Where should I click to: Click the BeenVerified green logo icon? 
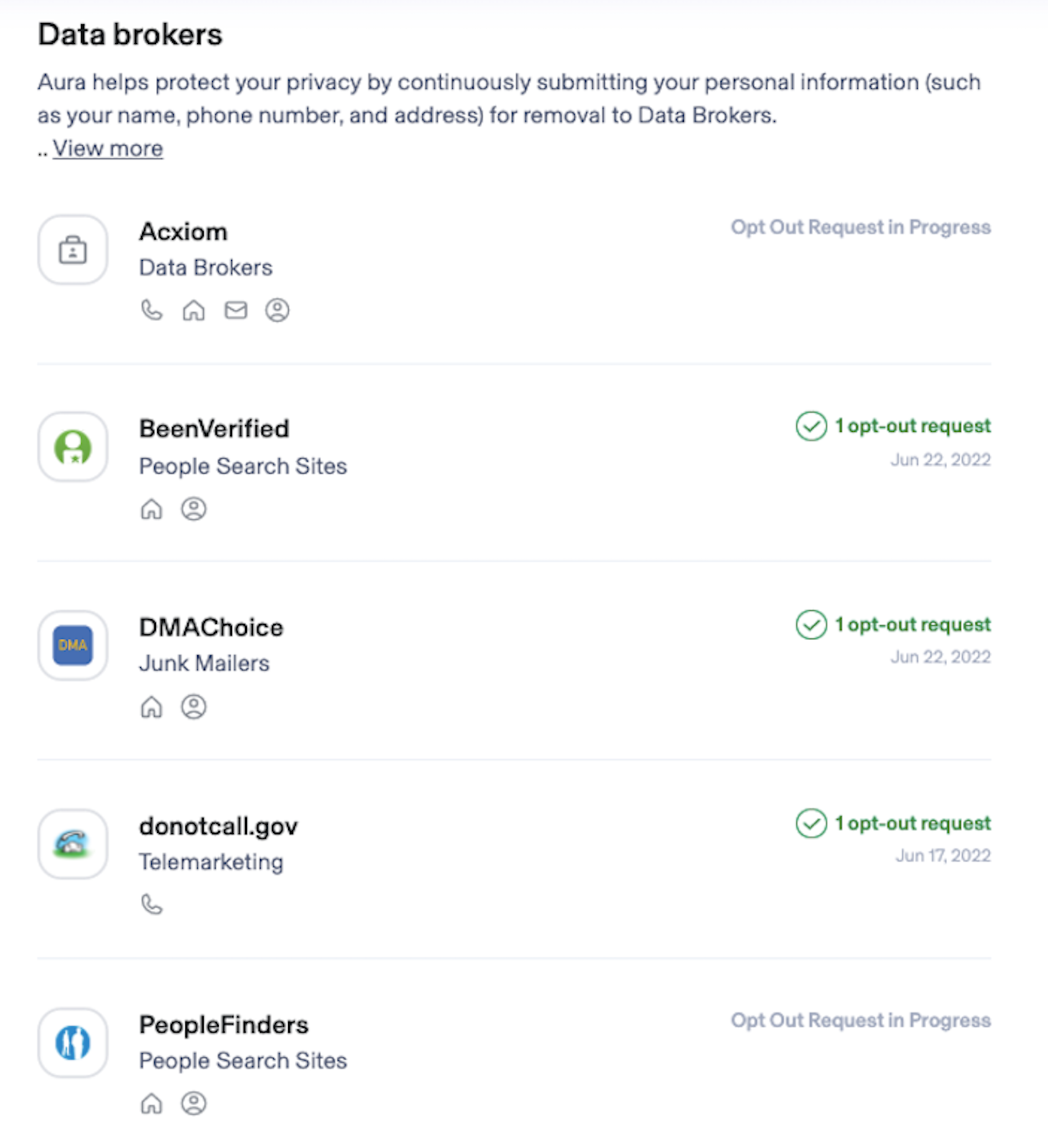pyautogui.click(x=73, y=447)
